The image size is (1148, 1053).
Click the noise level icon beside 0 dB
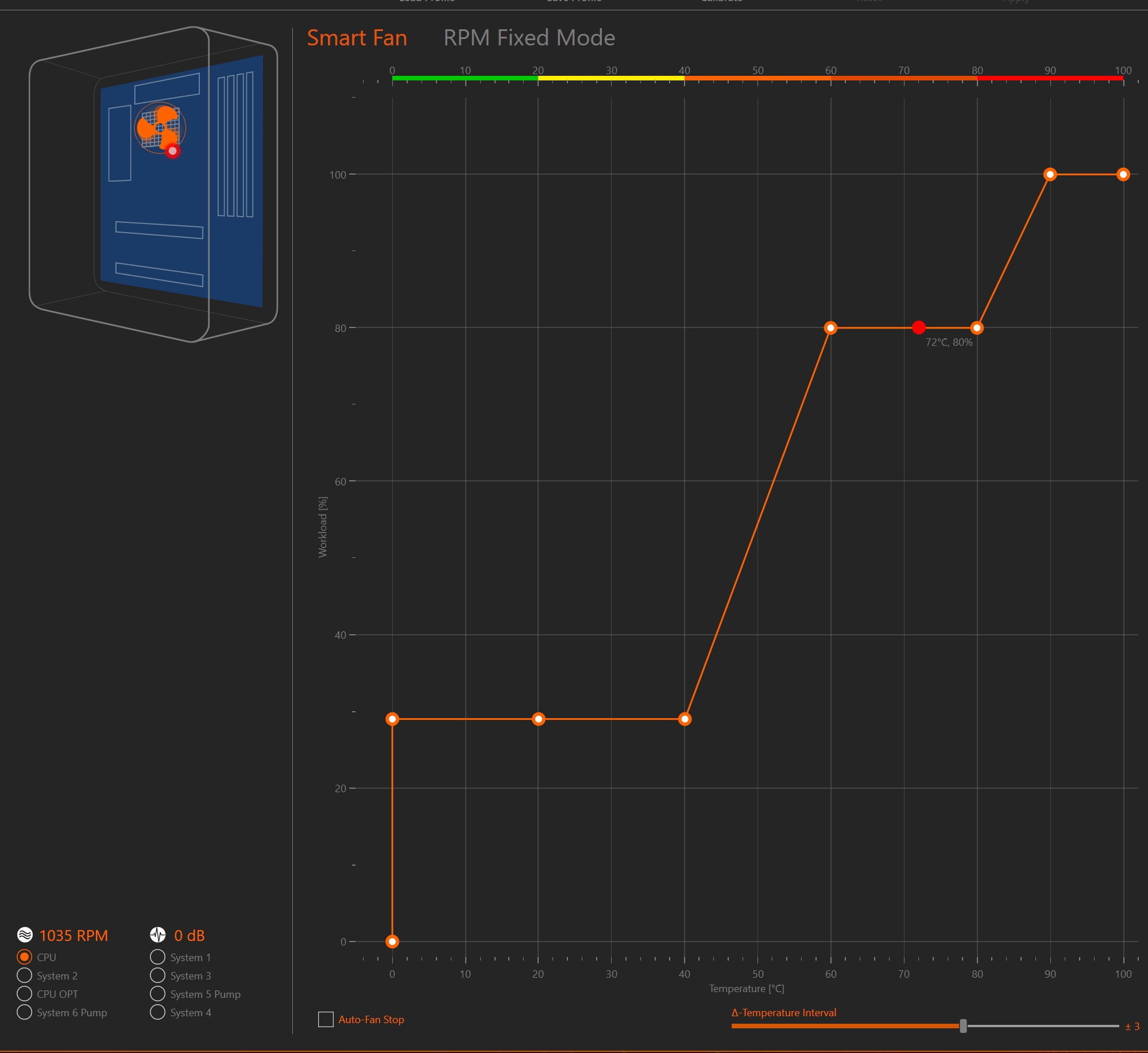pos(158,935)
